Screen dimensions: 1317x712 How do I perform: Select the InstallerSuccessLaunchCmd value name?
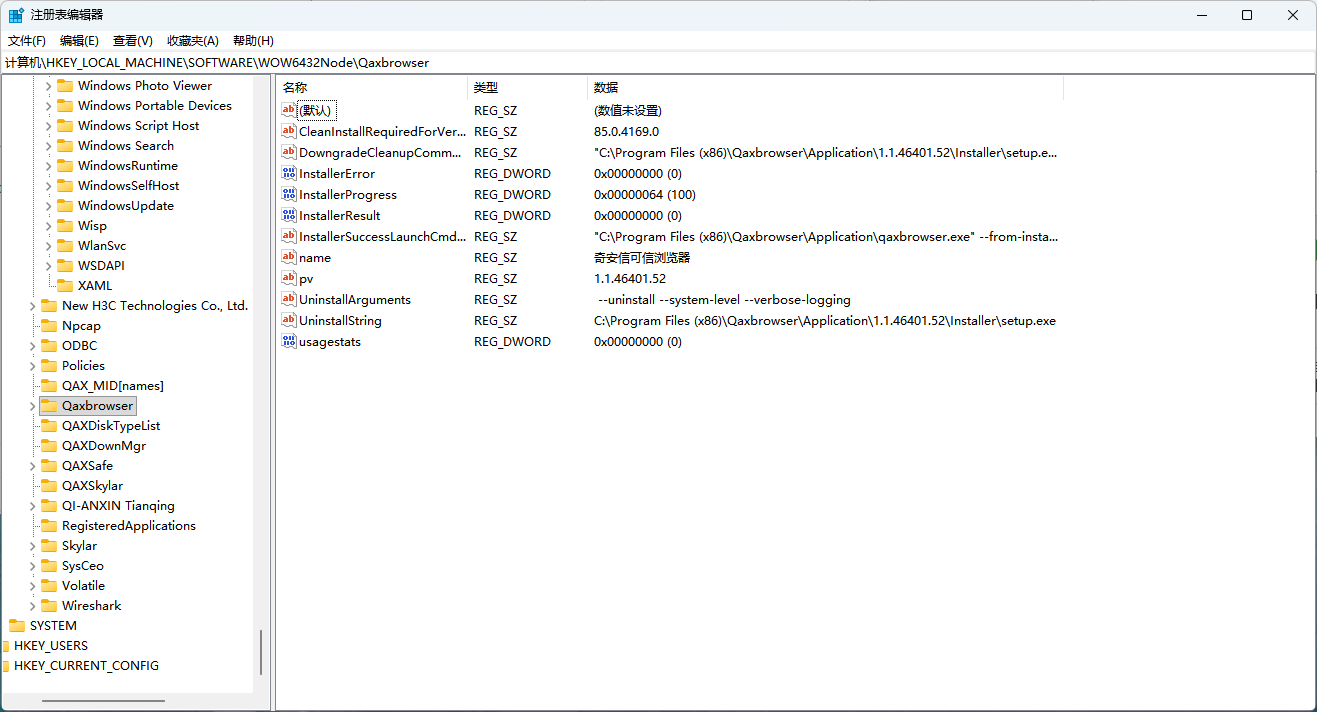383,237
